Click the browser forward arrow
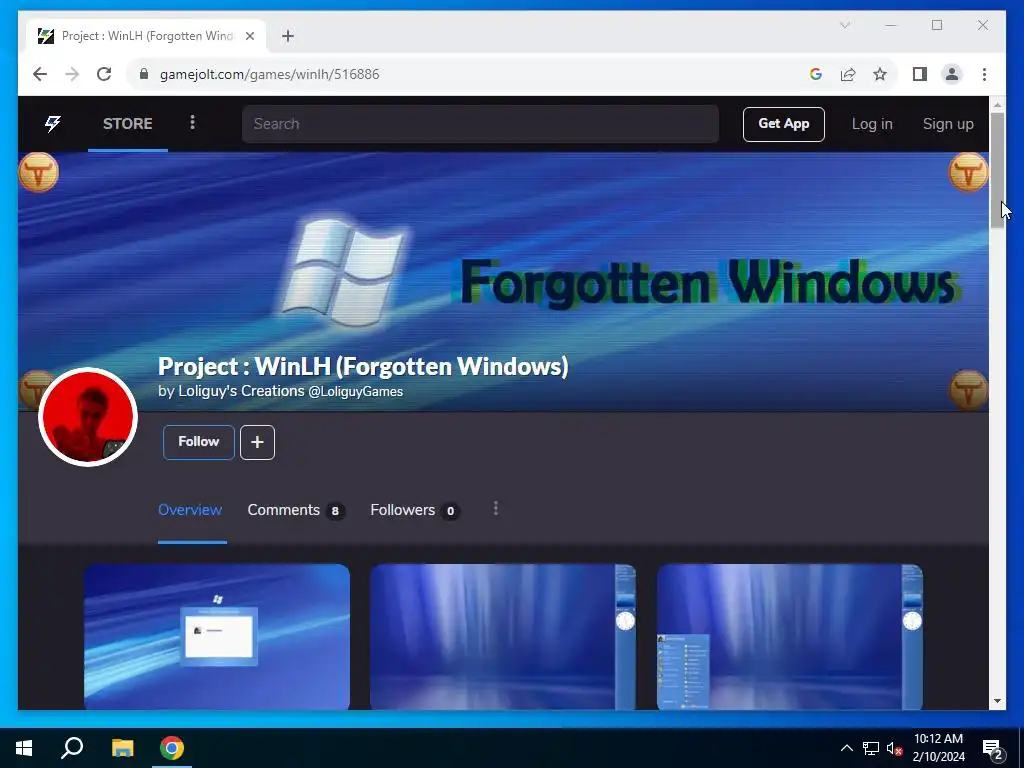 72,74
